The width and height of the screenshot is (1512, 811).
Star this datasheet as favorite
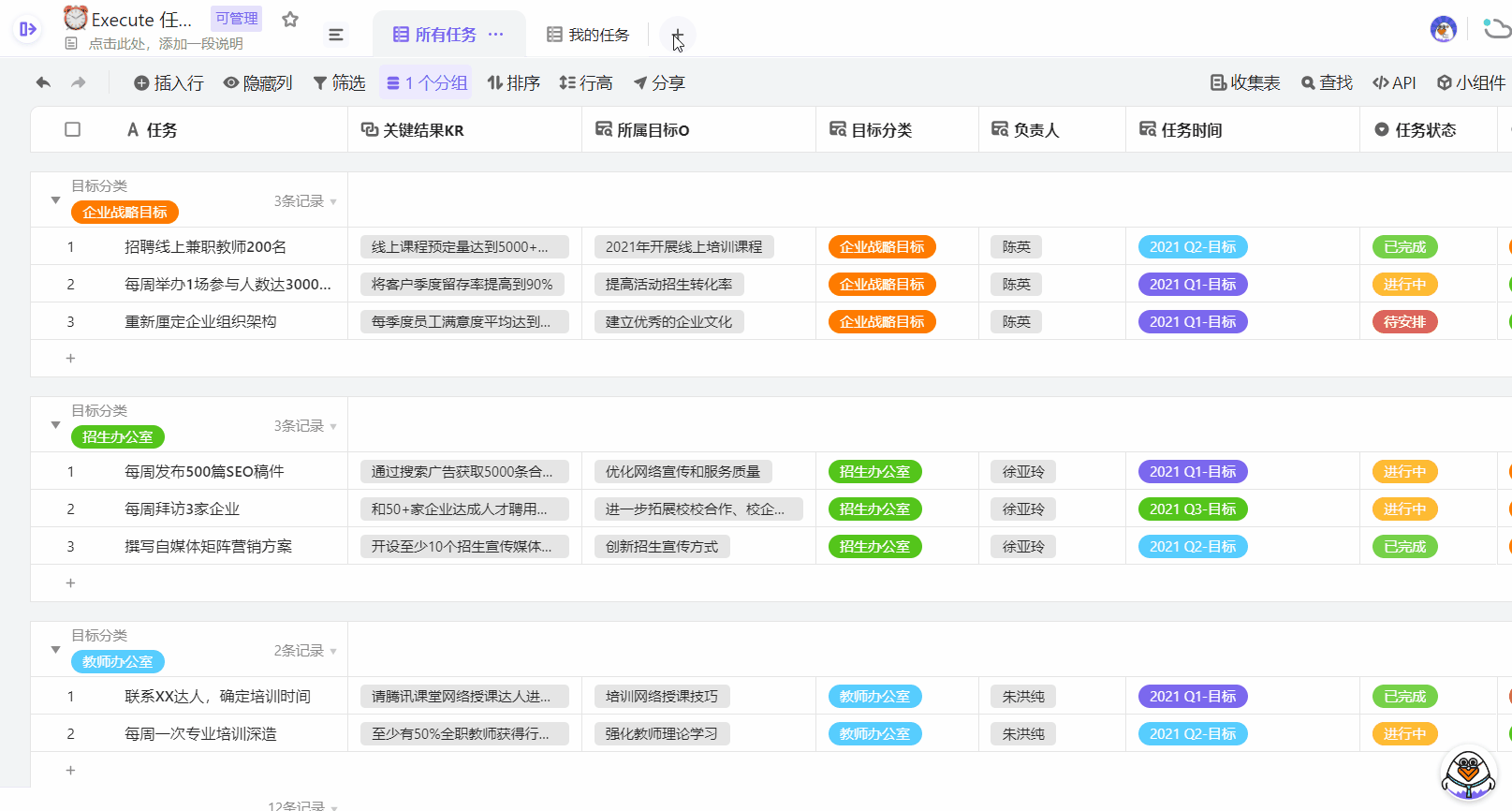290,20
